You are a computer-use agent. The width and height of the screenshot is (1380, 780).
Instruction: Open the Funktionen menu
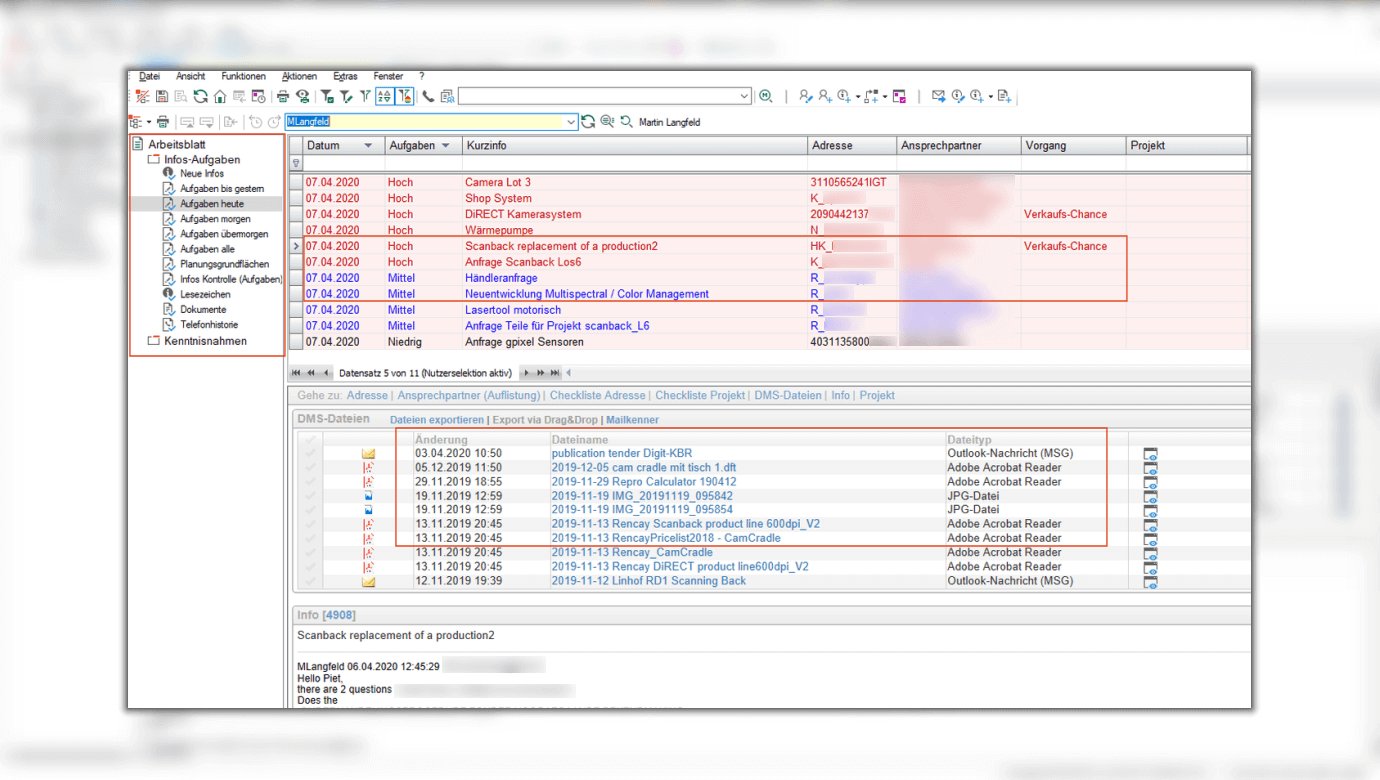click(243, 76)
